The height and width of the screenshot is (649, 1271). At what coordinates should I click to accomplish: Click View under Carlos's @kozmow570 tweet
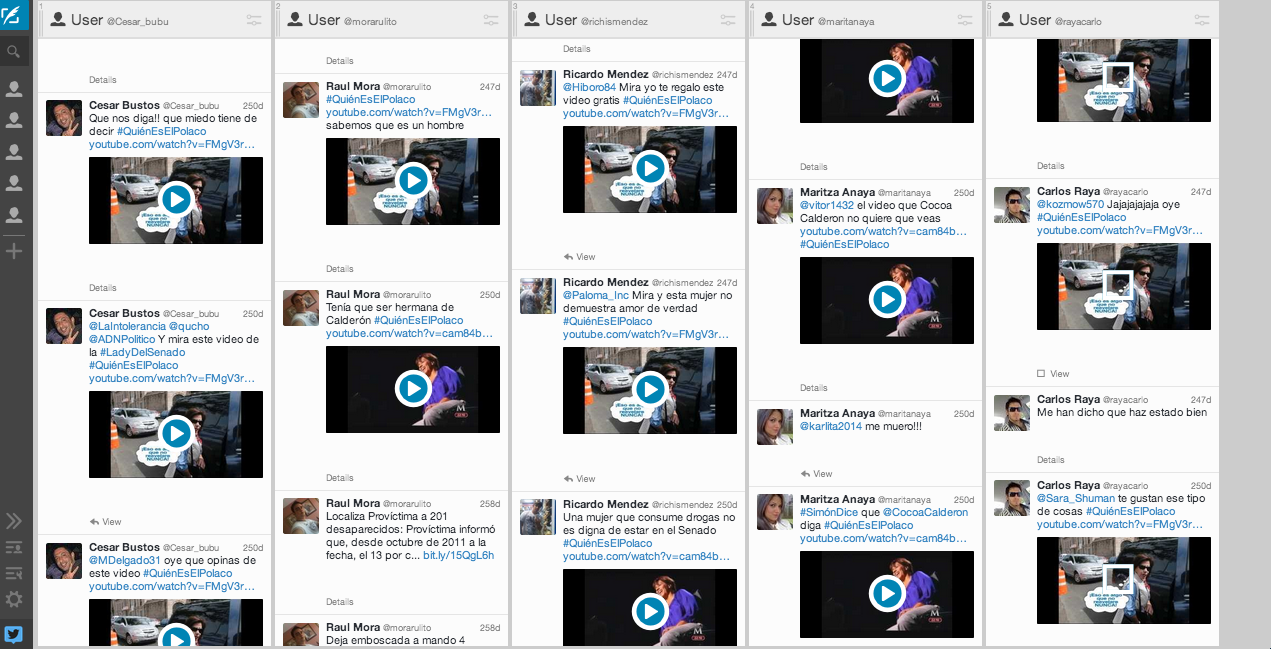click(x=1054, y=374)
